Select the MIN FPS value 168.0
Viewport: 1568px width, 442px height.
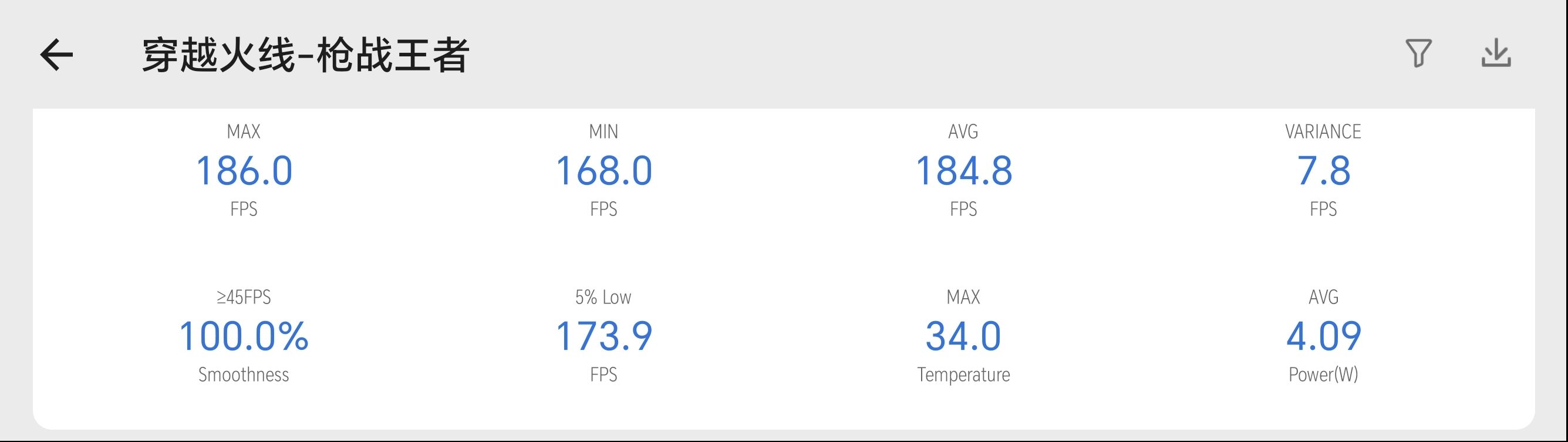pos(604,170)
